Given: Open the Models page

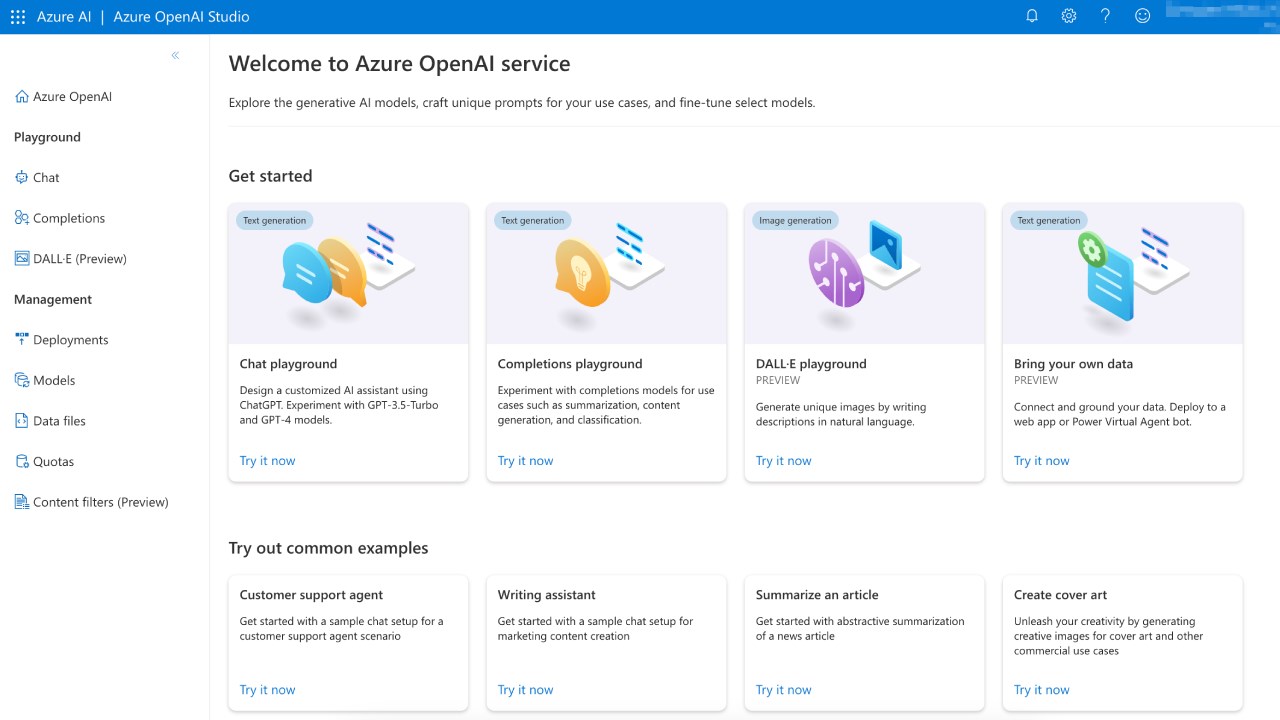Looking at the screenshot, I should click(x=54, y=381).
